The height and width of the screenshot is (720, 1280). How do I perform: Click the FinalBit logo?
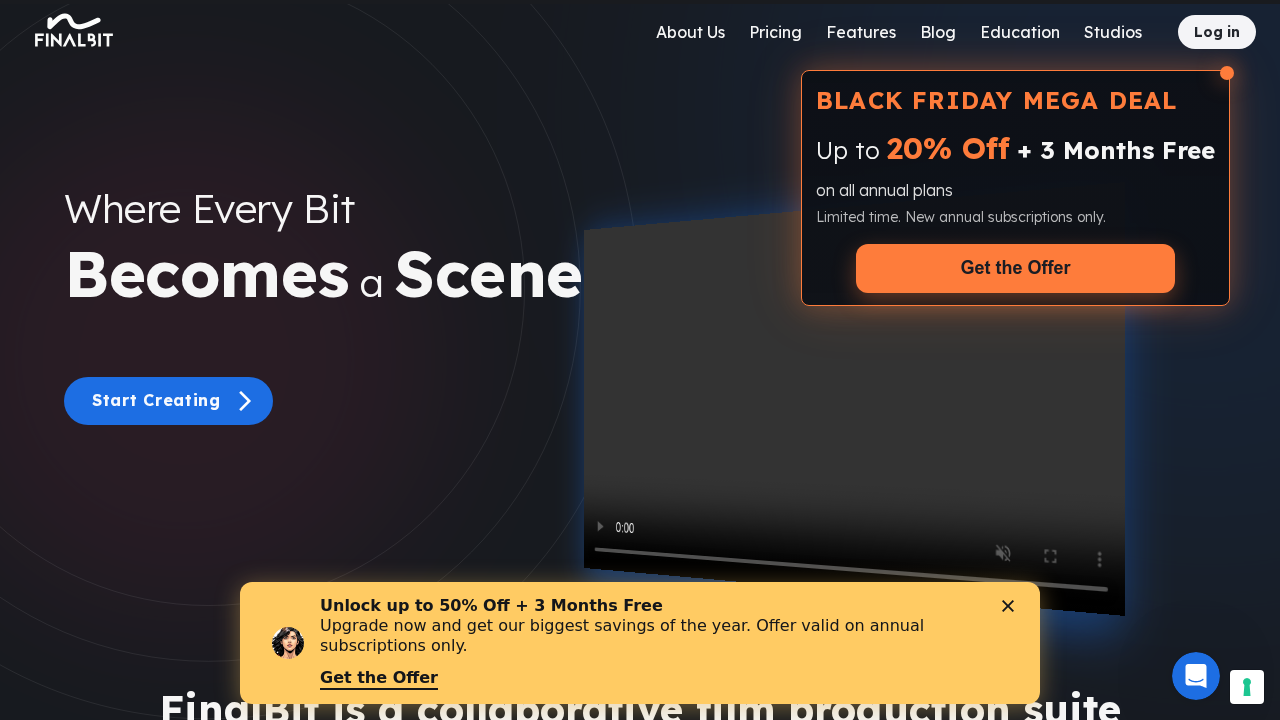click(74, 31)
